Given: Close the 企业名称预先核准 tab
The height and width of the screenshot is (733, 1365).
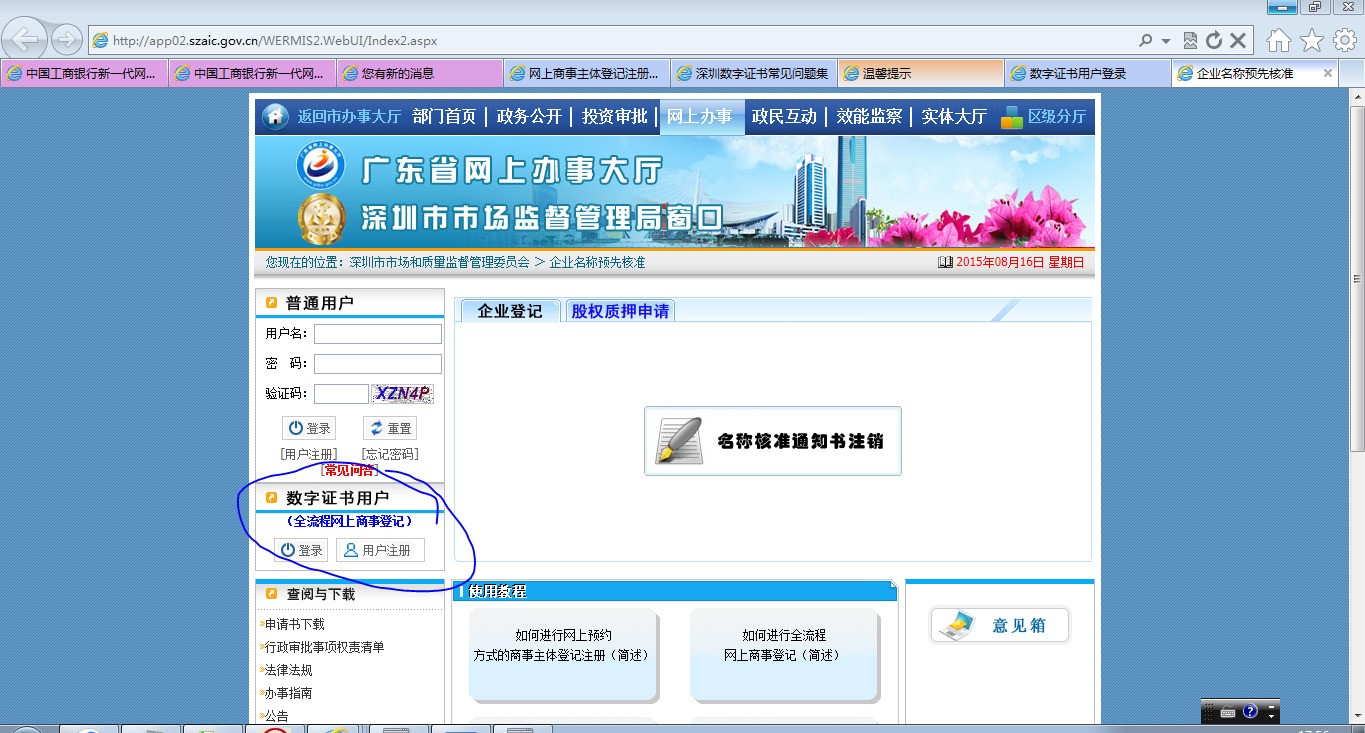Looking at the screenshot, I should click(x=1328, y=73).
